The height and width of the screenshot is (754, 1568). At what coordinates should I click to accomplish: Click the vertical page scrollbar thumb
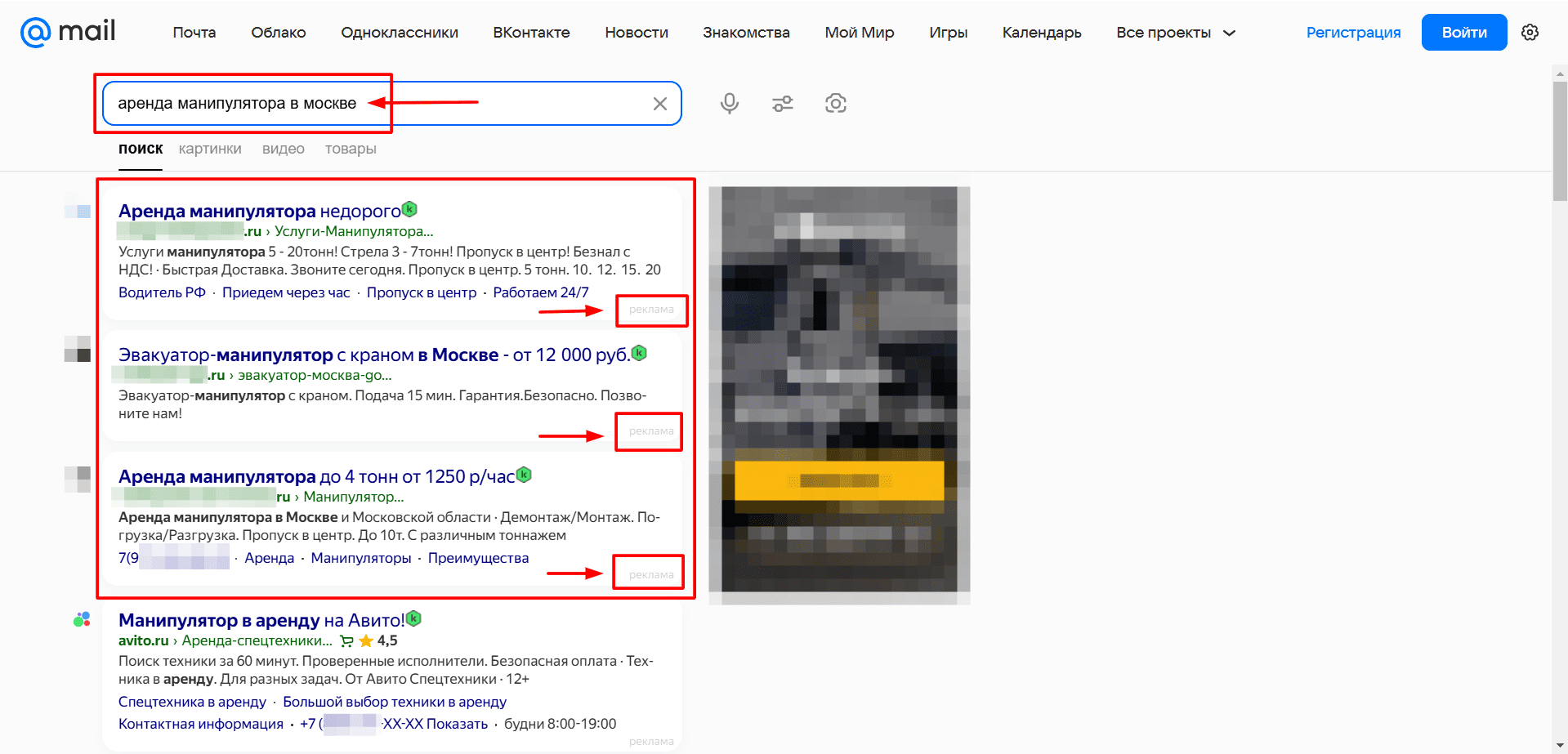click(x=1560, y=141)
